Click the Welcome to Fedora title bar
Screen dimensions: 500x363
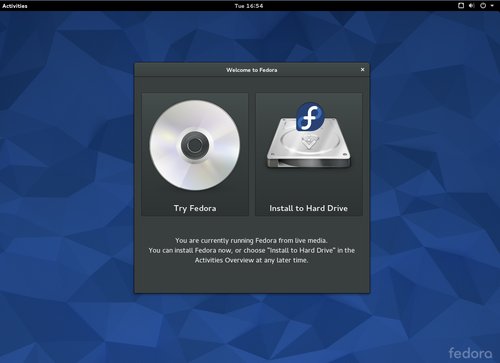coord(252,70)
